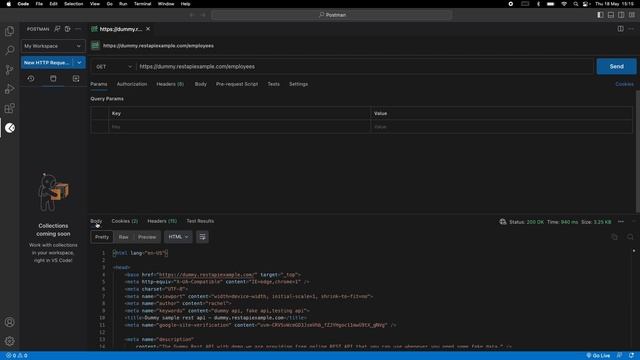Screen dimensions: 640x360
Task: Copy the response body icon
Action: pyautogui.click(x=614, y=237)
